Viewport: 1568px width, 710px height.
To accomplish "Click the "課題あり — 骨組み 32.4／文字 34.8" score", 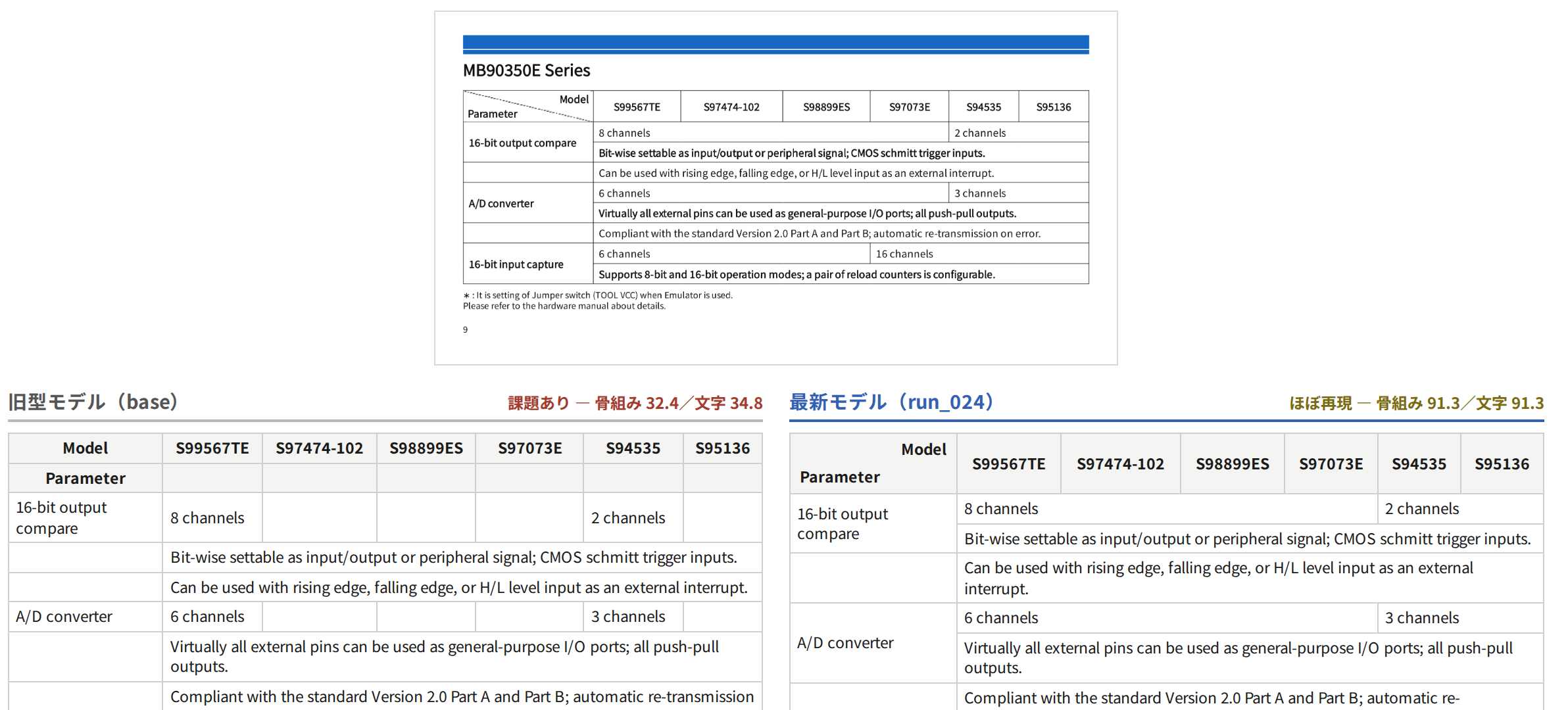I will (635, 403).
